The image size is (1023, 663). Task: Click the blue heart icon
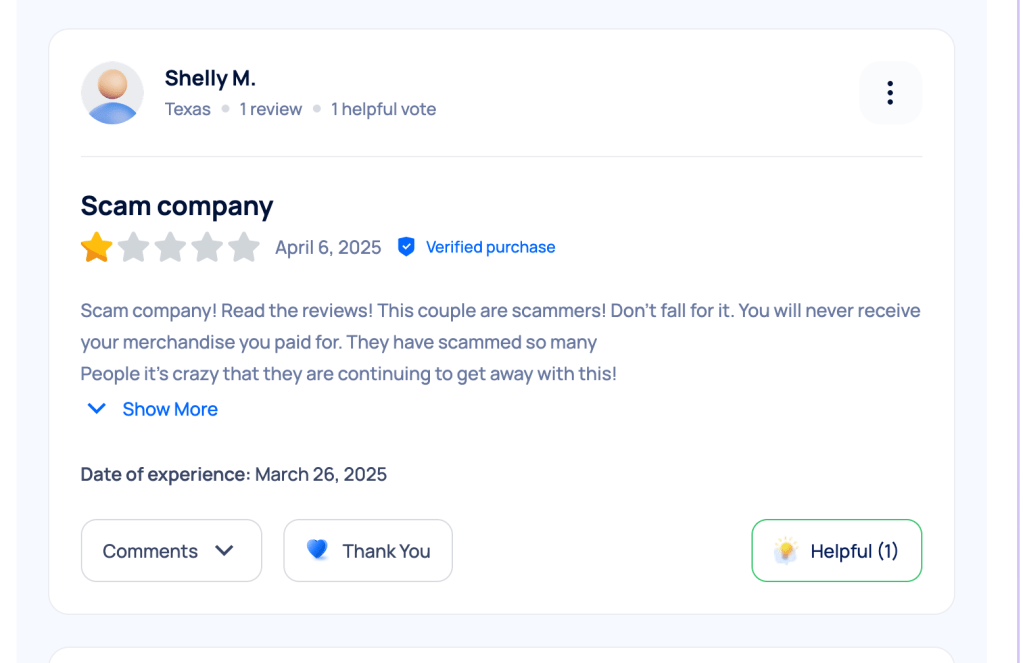pyautogui.click(x=317, y=550)
